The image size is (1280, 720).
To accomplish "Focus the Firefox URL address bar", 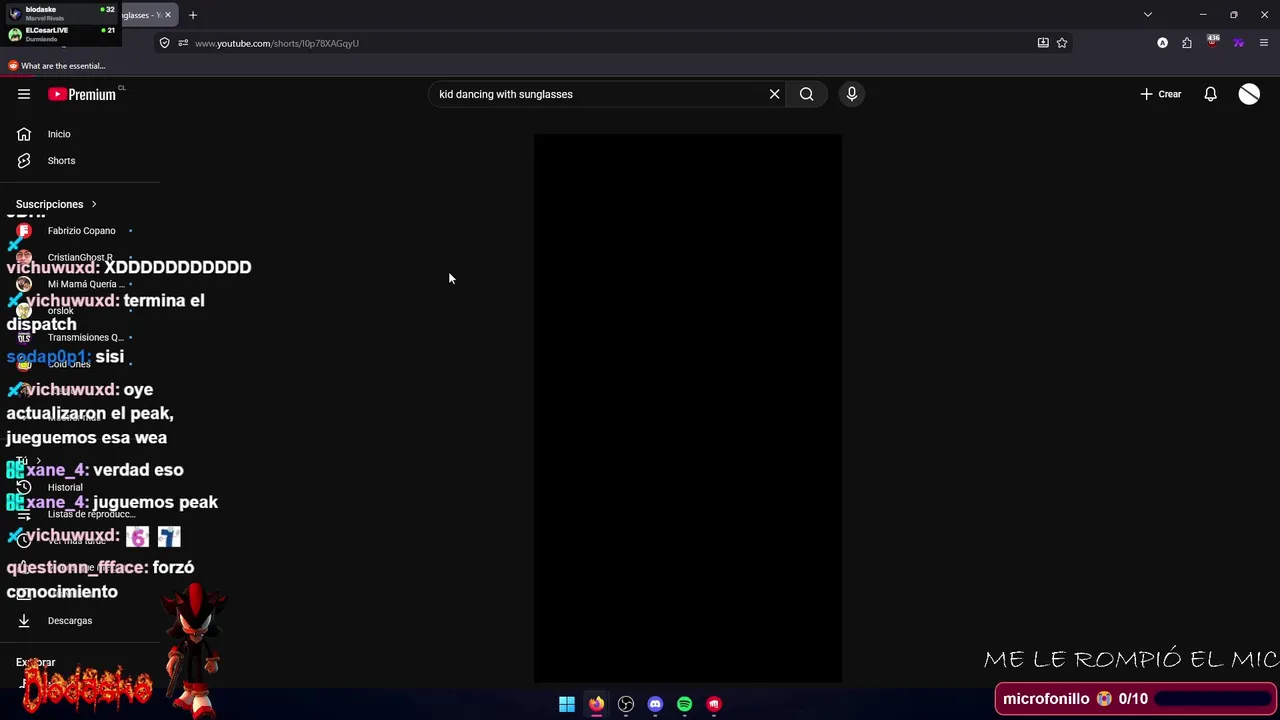I will tap(612, 43).
